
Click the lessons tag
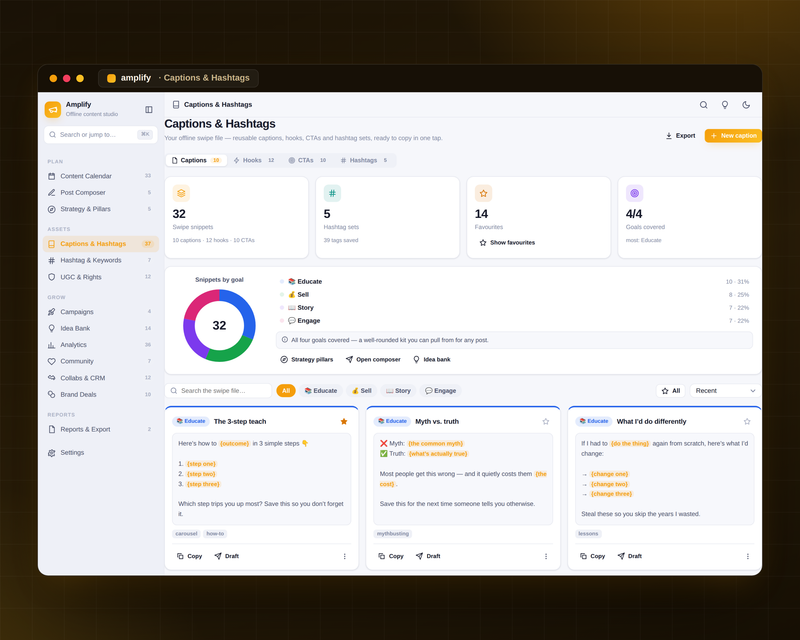[x=588, y=534]
